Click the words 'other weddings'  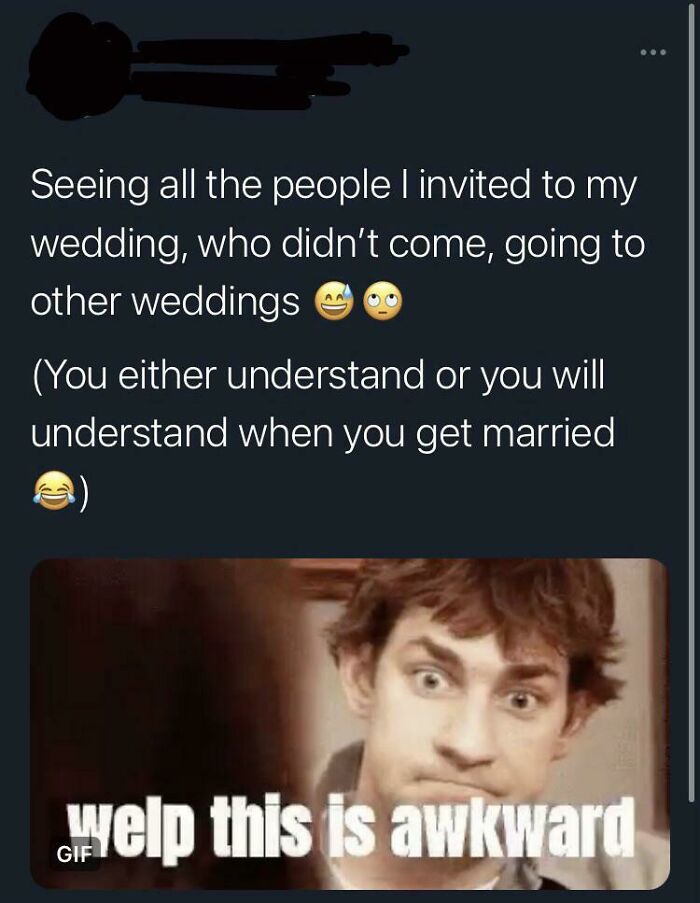[x=165, y=301]
